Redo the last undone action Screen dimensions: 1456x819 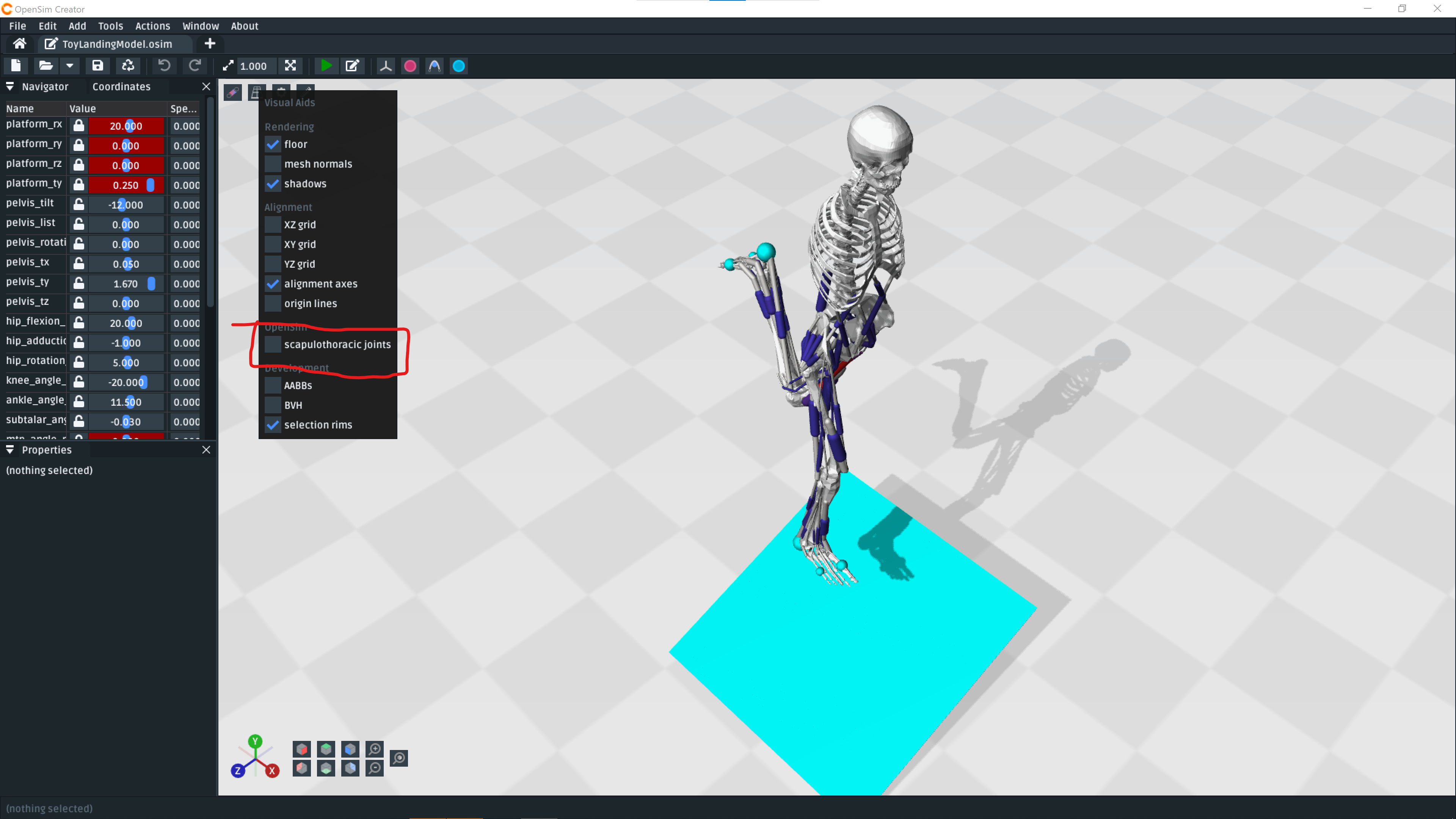(x=195, y=66)
